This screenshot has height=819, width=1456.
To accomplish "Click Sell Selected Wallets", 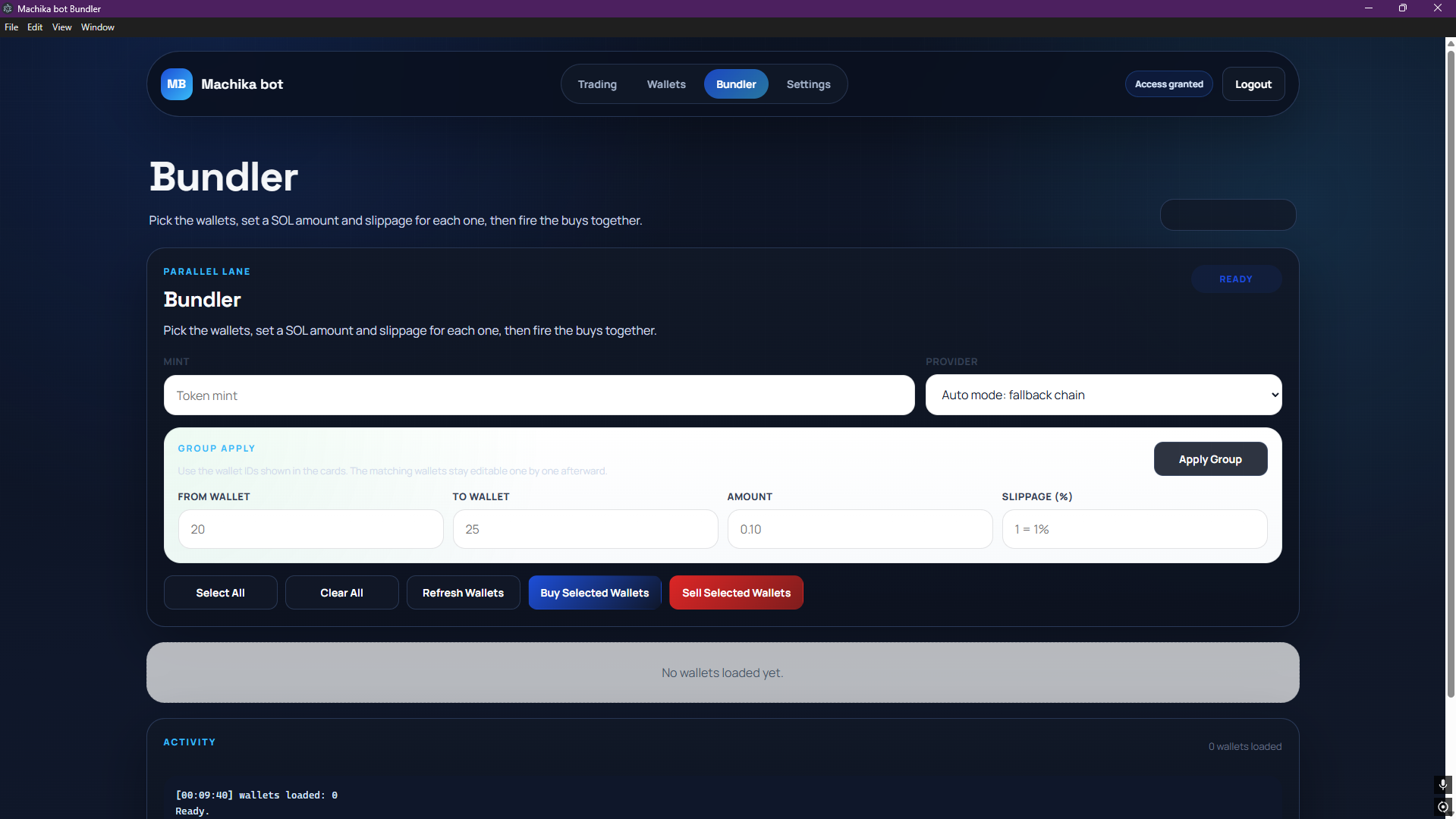I will coord(736,593).
